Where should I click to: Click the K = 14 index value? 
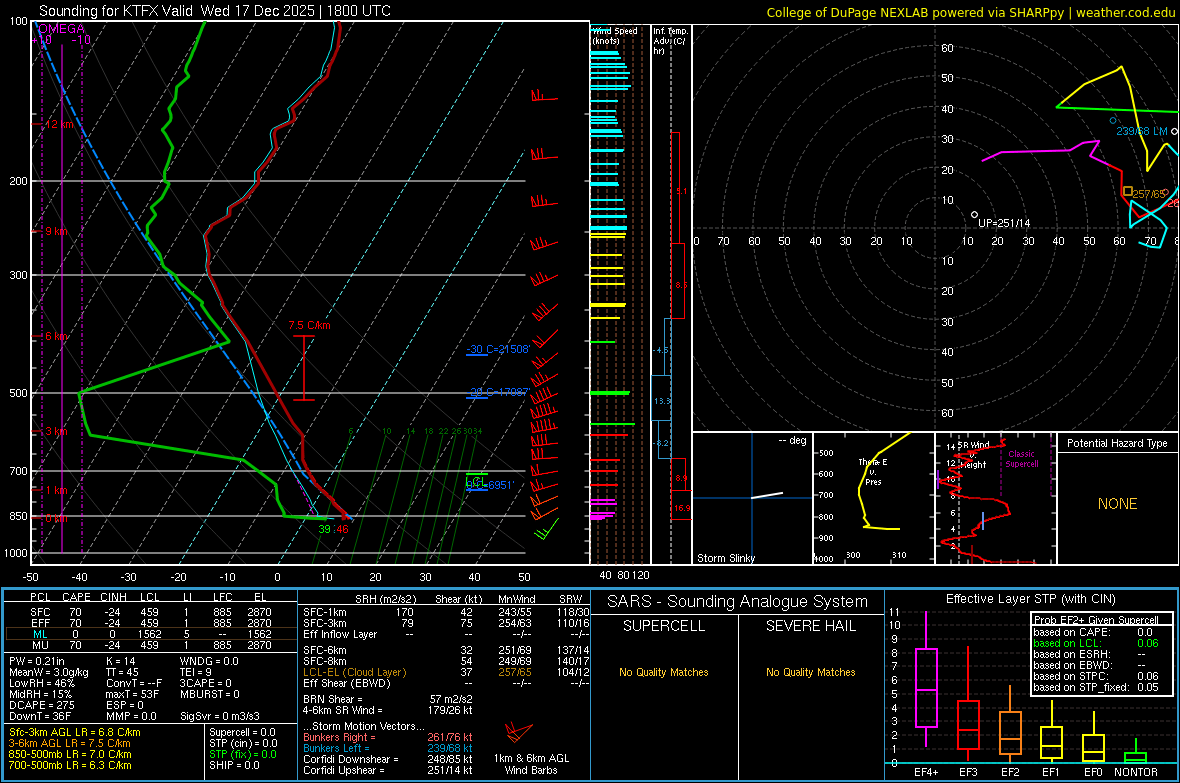pos(120,661)
